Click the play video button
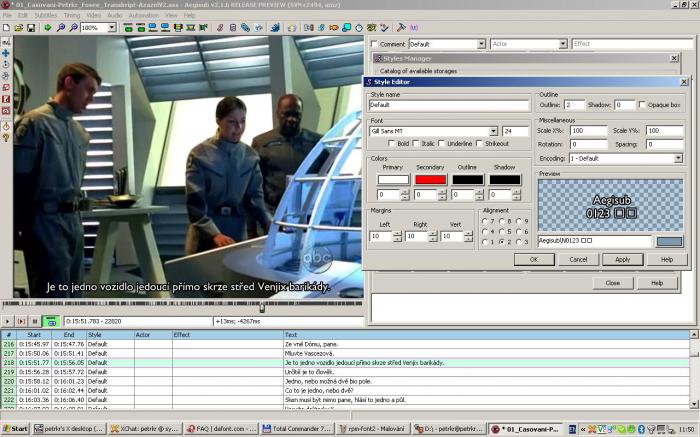This screenshot has height=437, width=700. click(x=7, y=321)
